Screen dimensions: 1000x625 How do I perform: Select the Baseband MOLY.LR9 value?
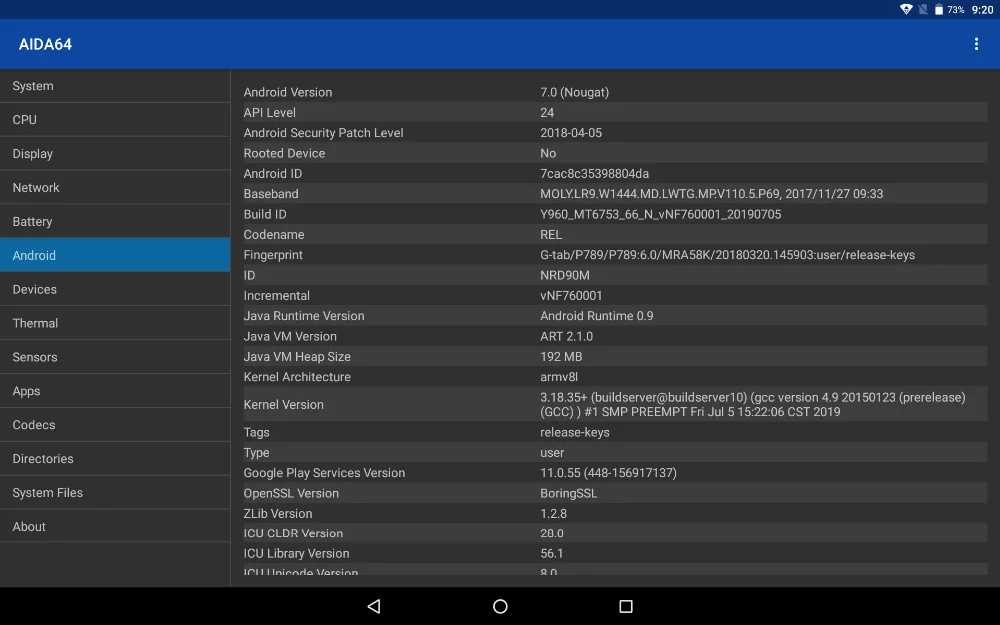711,194
